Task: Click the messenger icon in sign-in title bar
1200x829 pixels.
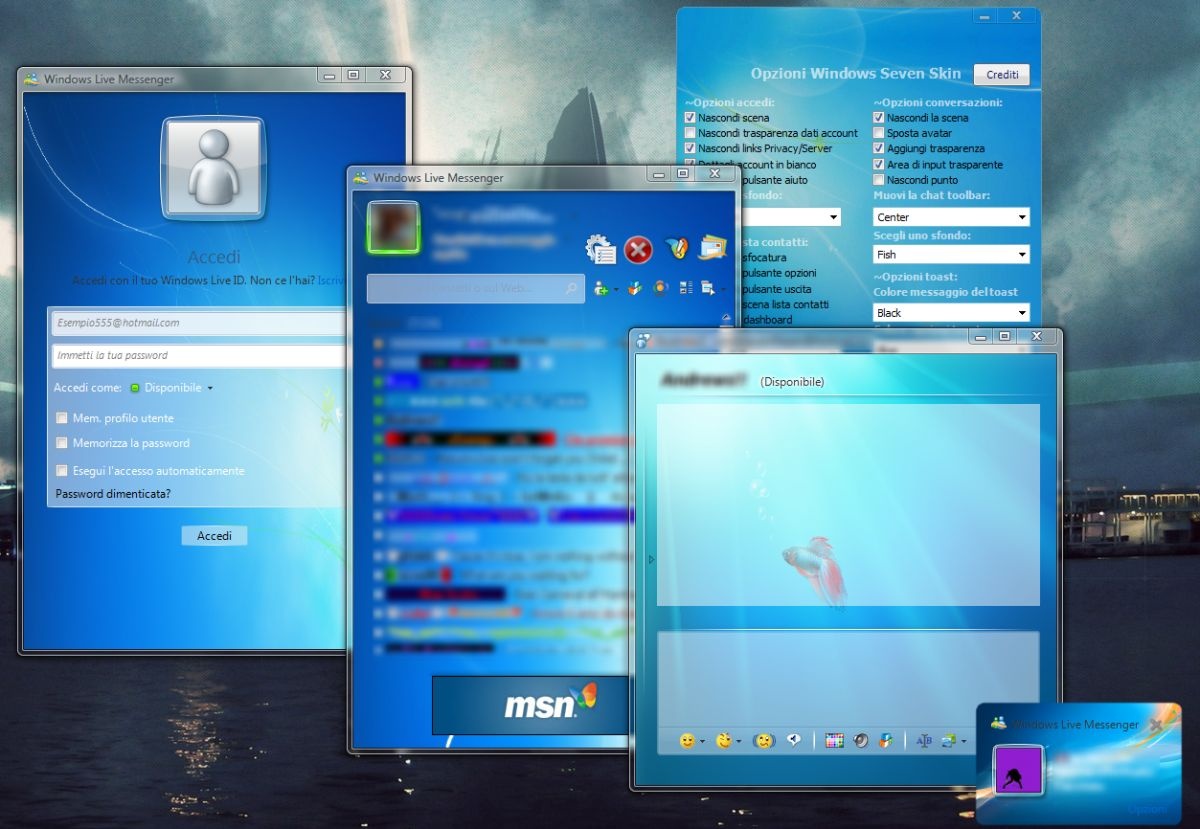Action: (31, 79)
